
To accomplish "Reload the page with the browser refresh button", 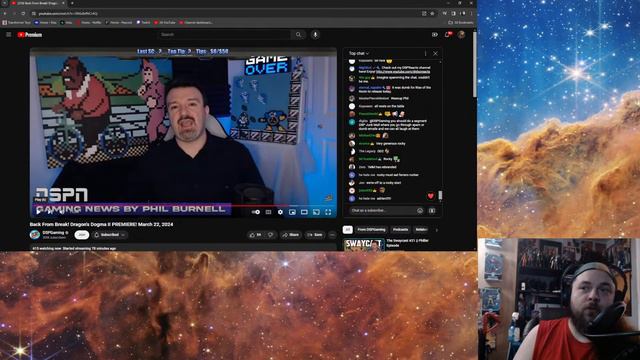I will (23, 13).
